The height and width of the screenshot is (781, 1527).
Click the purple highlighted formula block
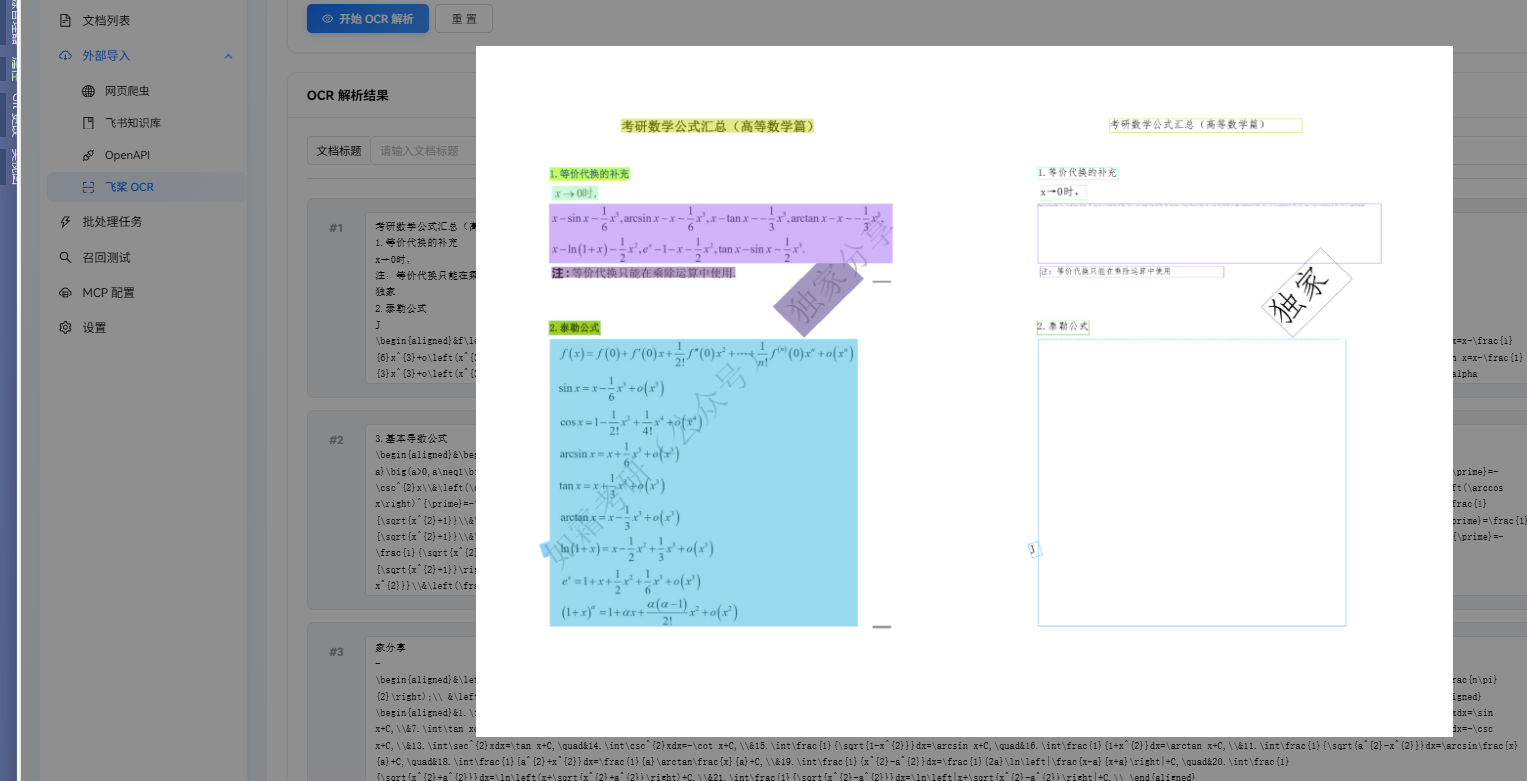click(720, 233)
